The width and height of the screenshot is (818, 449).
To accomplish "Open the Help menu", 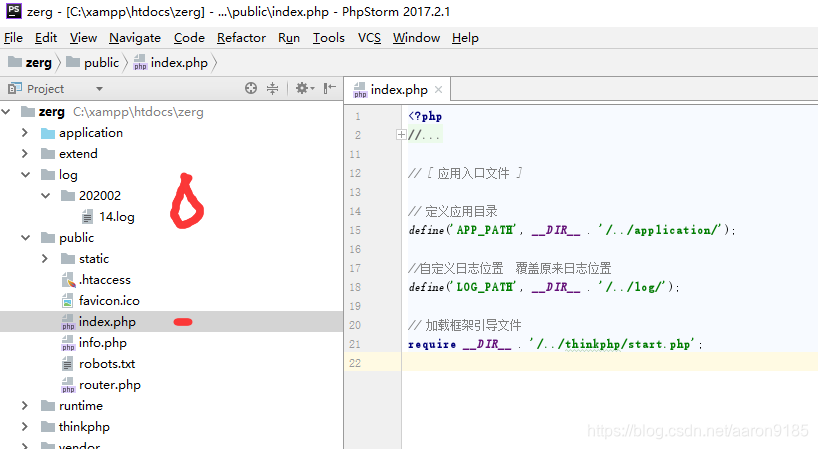I will pos(465,38).
